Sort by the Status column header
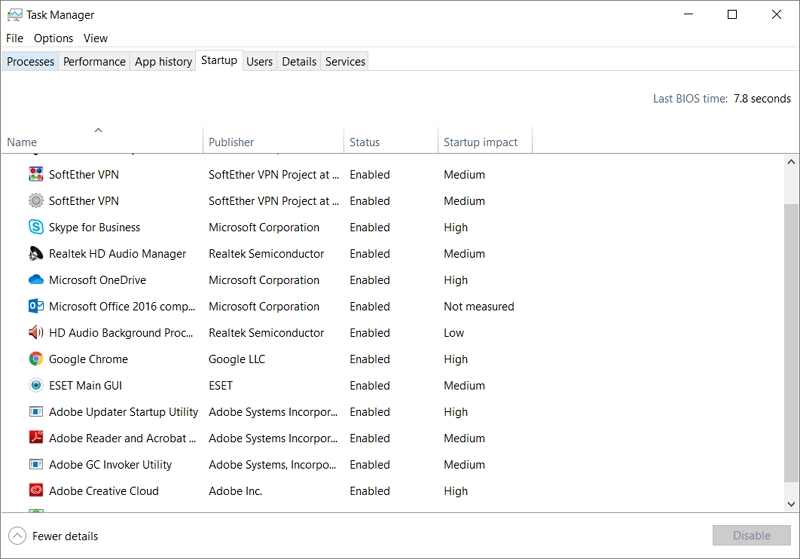Image resolution: width=800 pixels, height=559 pixels. (x=391, y=140)
